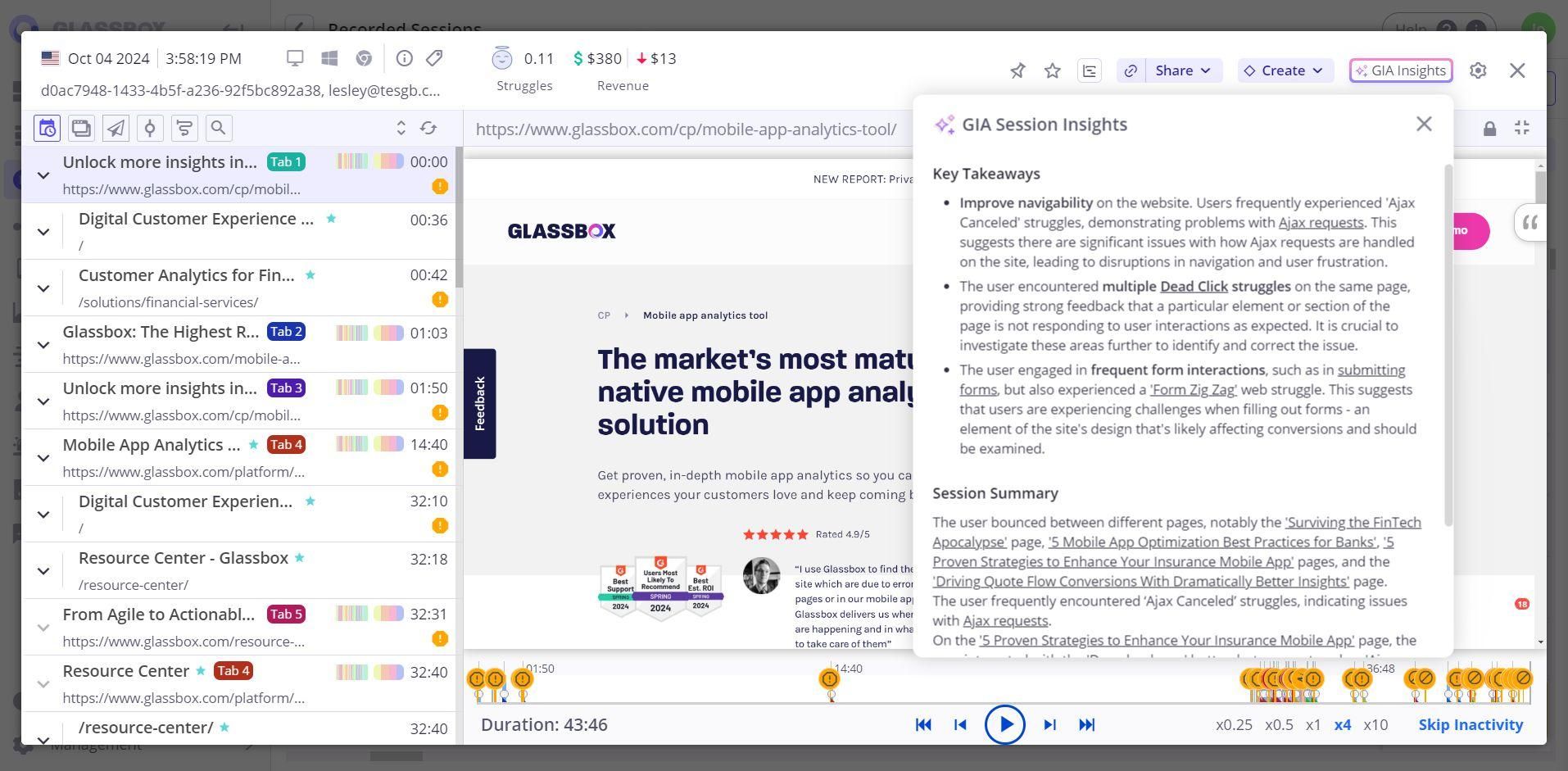Viewport: 1568px width, 771px height.
Task: Open the search tool in events toolbar
Action: pyautogui.click(x=218, y=128)
